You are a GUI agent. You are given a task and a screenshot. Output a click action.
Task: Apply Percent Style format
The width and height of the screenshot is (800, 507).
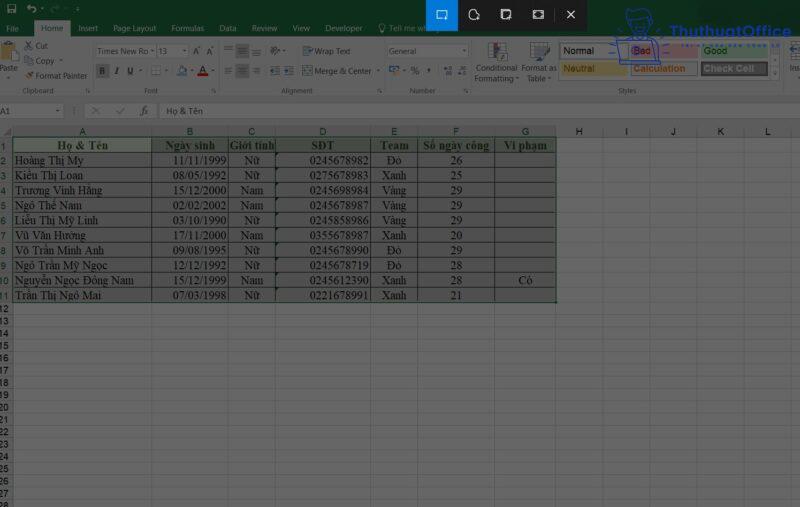pos(415,71)
